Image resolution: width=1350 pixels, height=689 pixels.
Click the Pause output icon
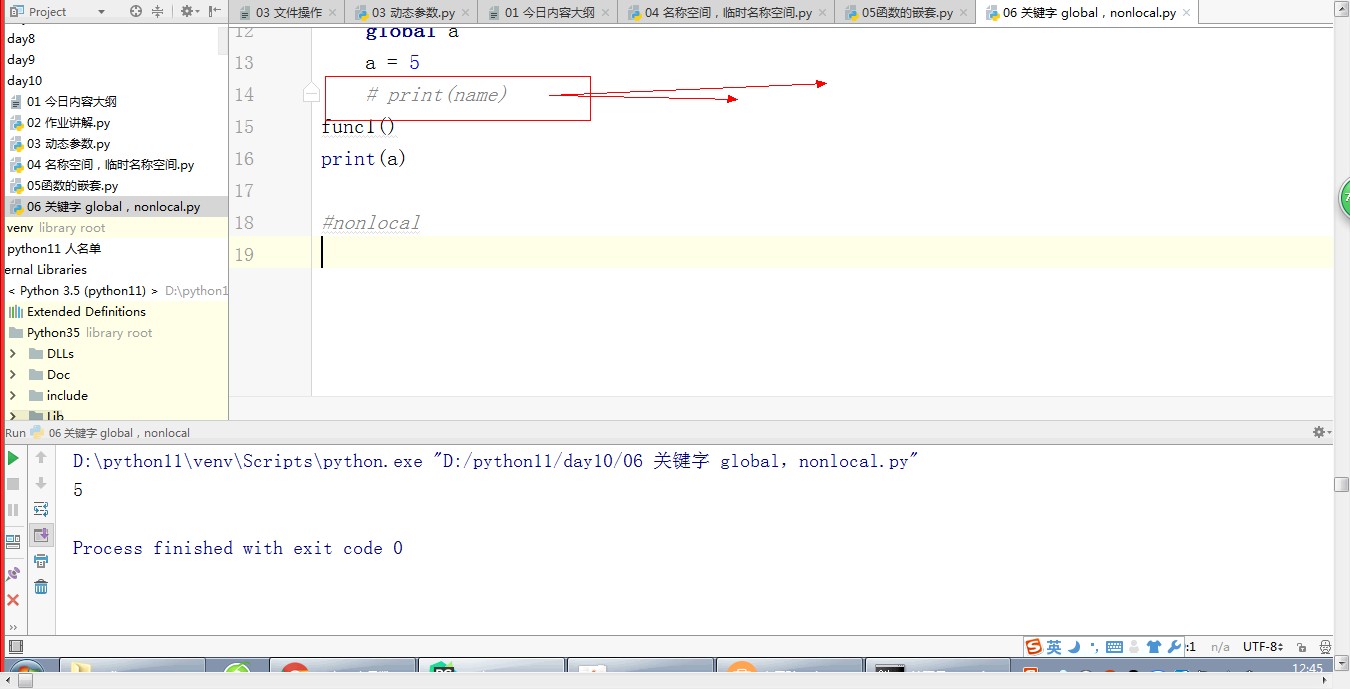(13, 510)
